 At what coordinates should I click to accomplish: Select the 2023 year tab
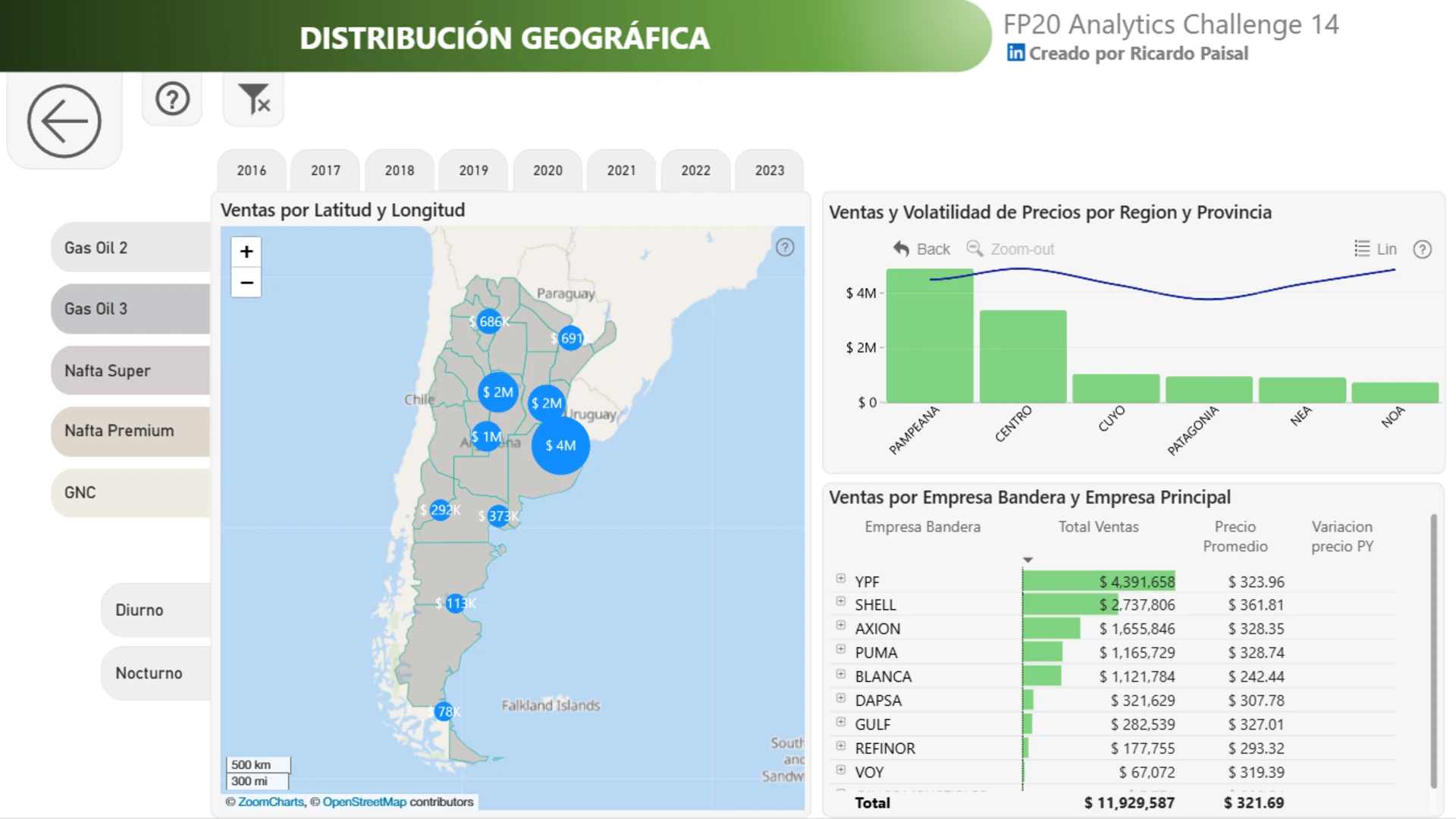click(770, 171)
